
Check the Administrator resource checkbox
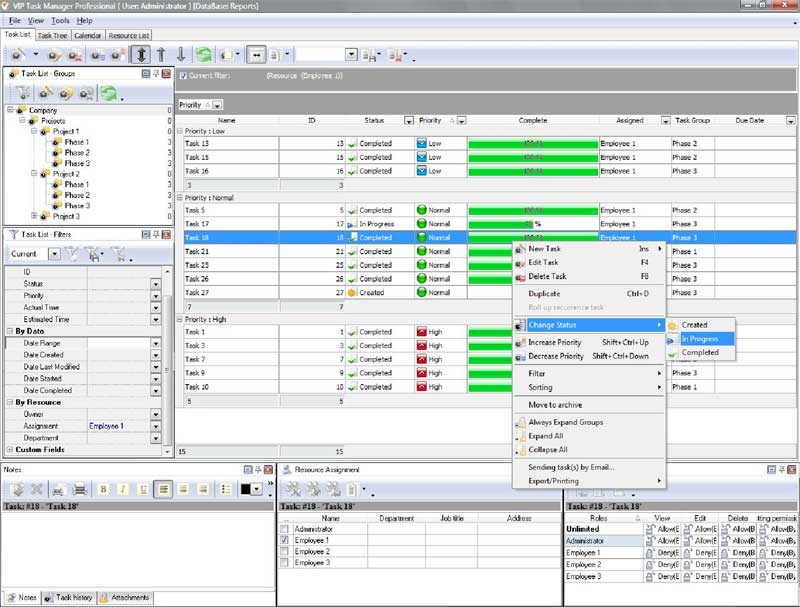click(286, 529)
